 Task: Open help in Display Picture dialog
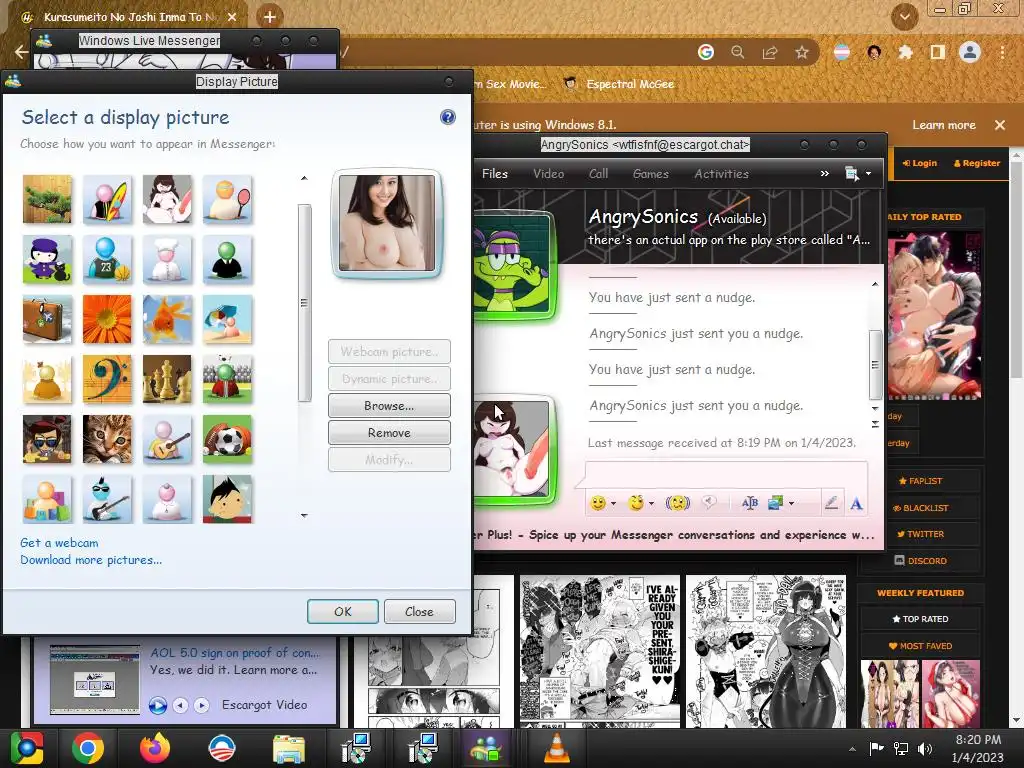point(447,117)
